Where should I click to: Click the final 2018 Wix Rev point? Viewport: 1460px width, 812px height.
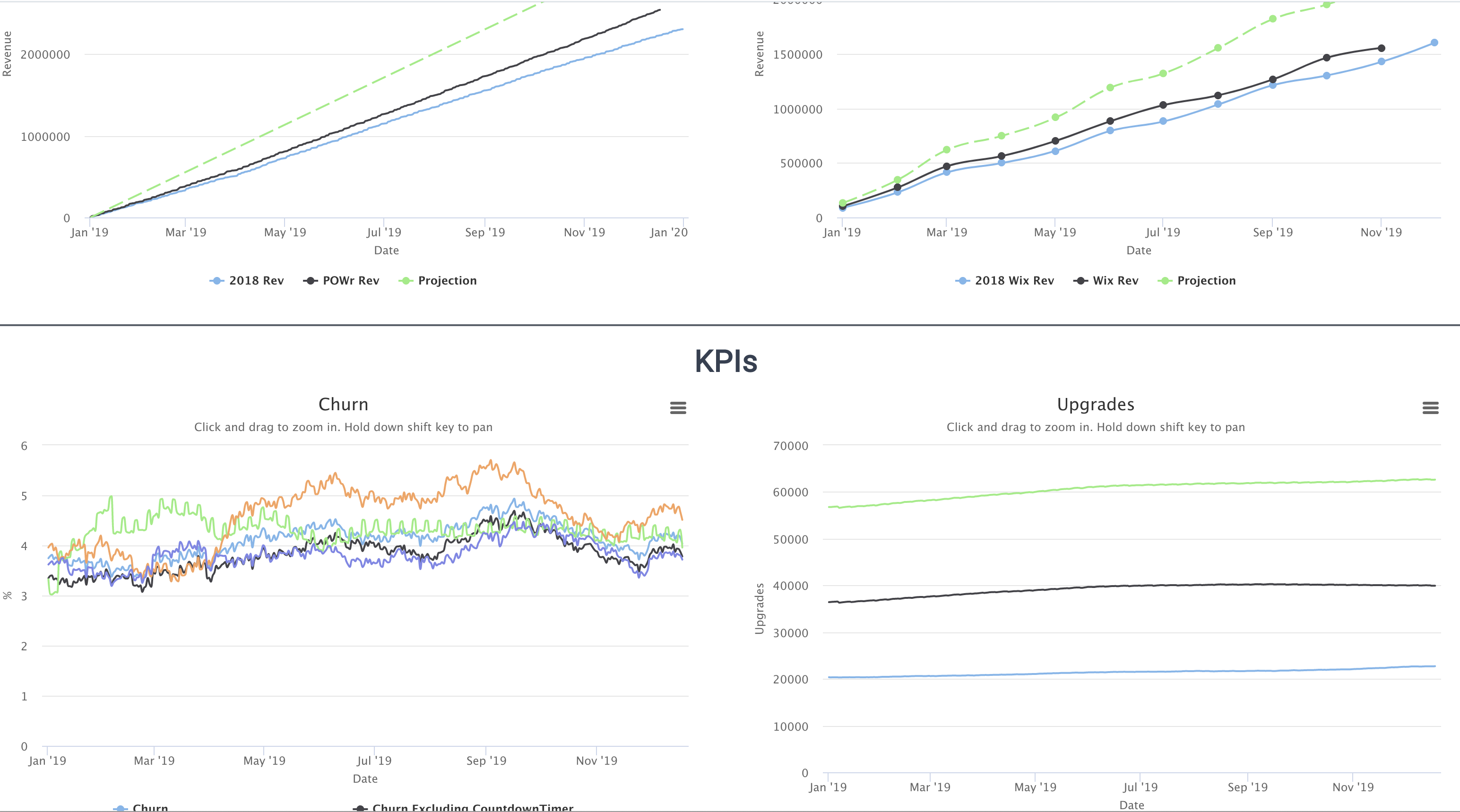[1434, 43]
